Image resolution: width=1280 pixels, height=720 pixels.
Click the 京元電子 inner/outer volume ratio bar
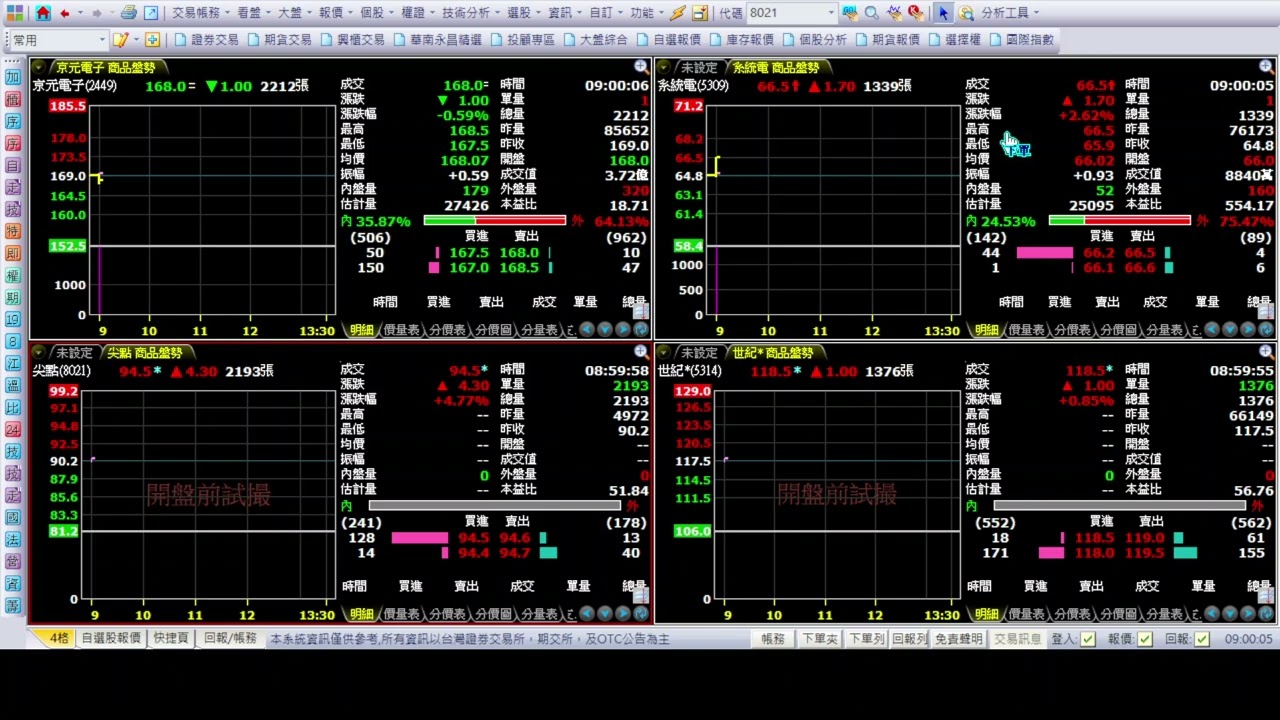(x=495, y=221)
